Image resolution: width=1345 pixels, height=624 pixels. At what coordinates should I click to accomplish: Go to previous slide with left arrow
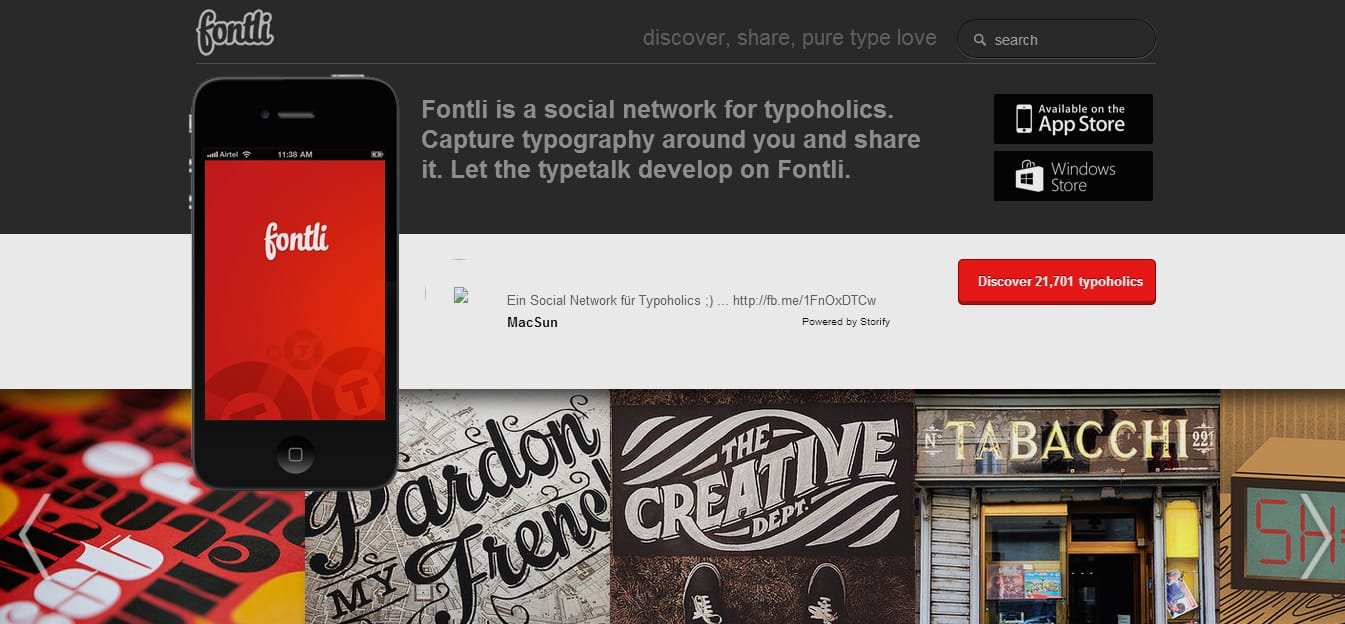(x=34, y=535)
